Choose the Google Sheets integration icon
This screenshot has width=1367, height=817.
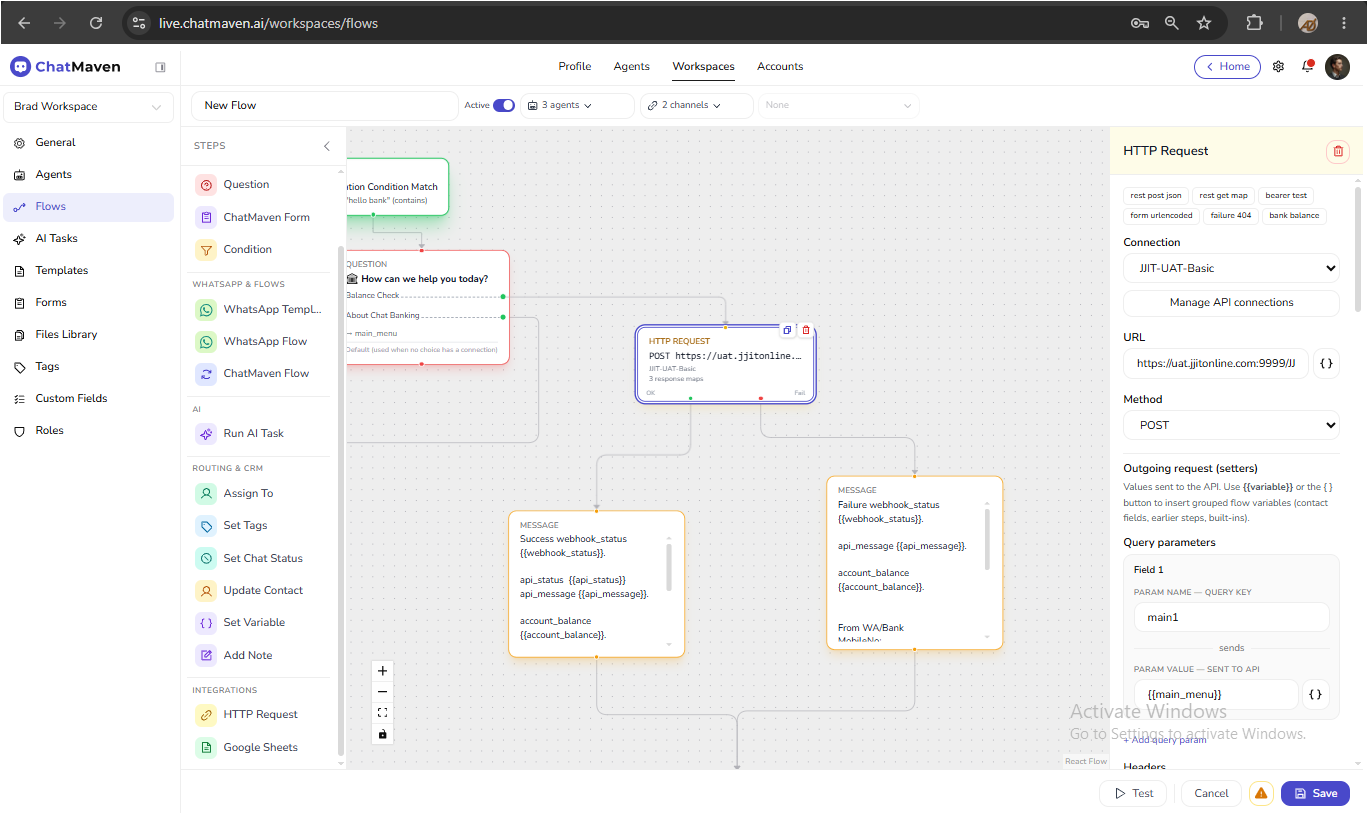pos(206,748)
